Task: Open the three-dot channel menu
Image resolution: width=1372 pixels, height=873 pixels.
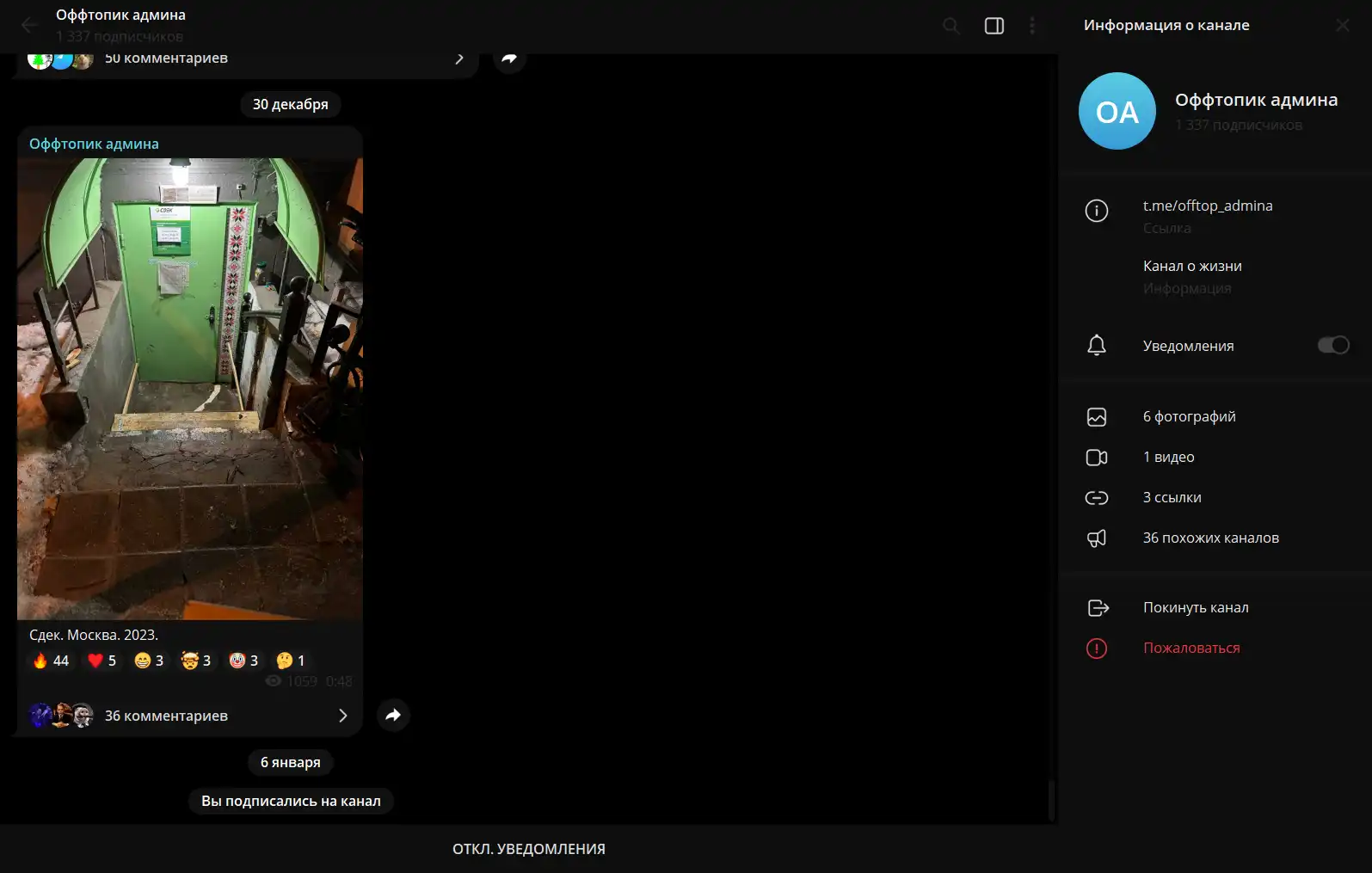Action: tap(1032, 26)
